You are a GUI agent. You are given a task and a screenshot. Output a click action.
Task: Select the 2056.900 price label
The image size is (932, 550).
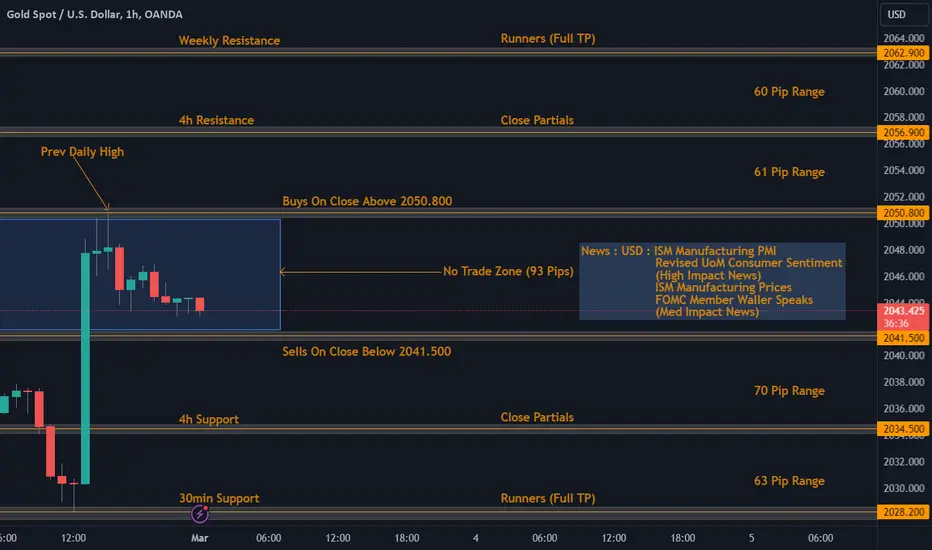coord(903,133)
